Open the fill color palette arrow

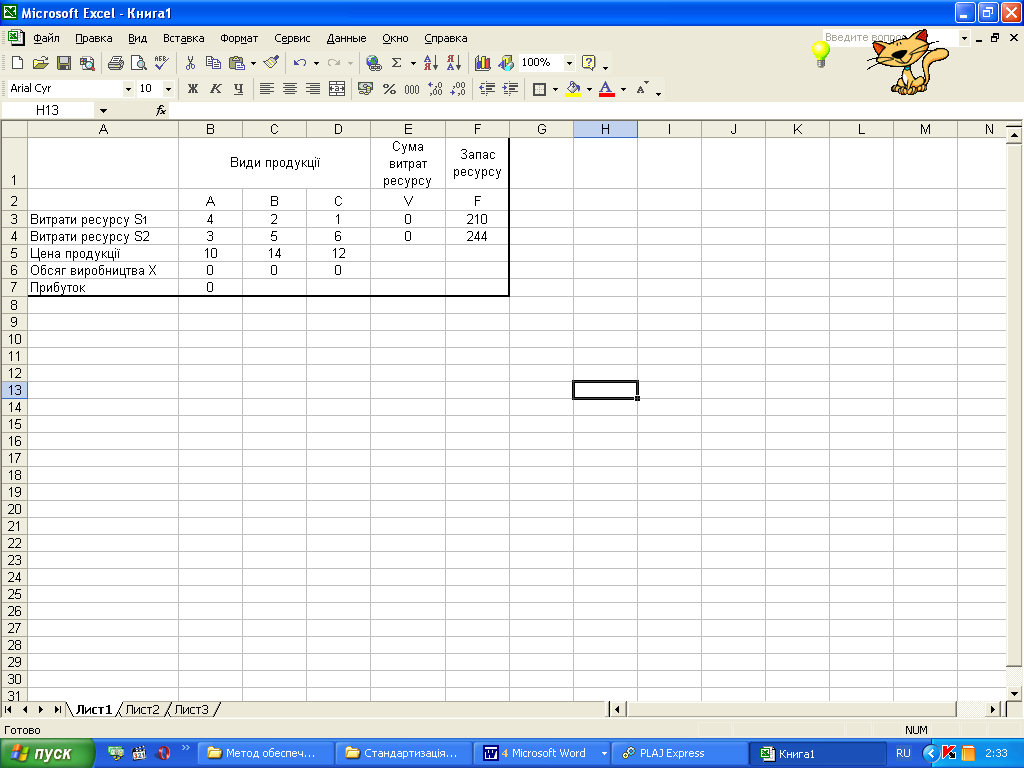point(589,89)
